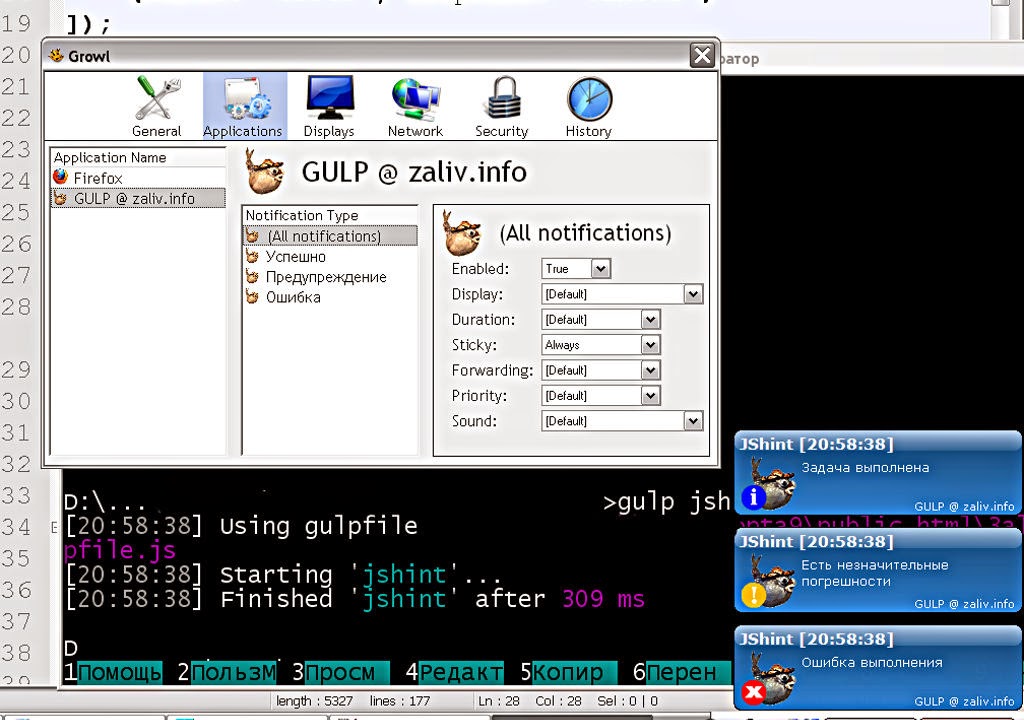1024x720 pixels.
Task: Open the Enabled dropdown showing True
Action: [x=576, y=269]
